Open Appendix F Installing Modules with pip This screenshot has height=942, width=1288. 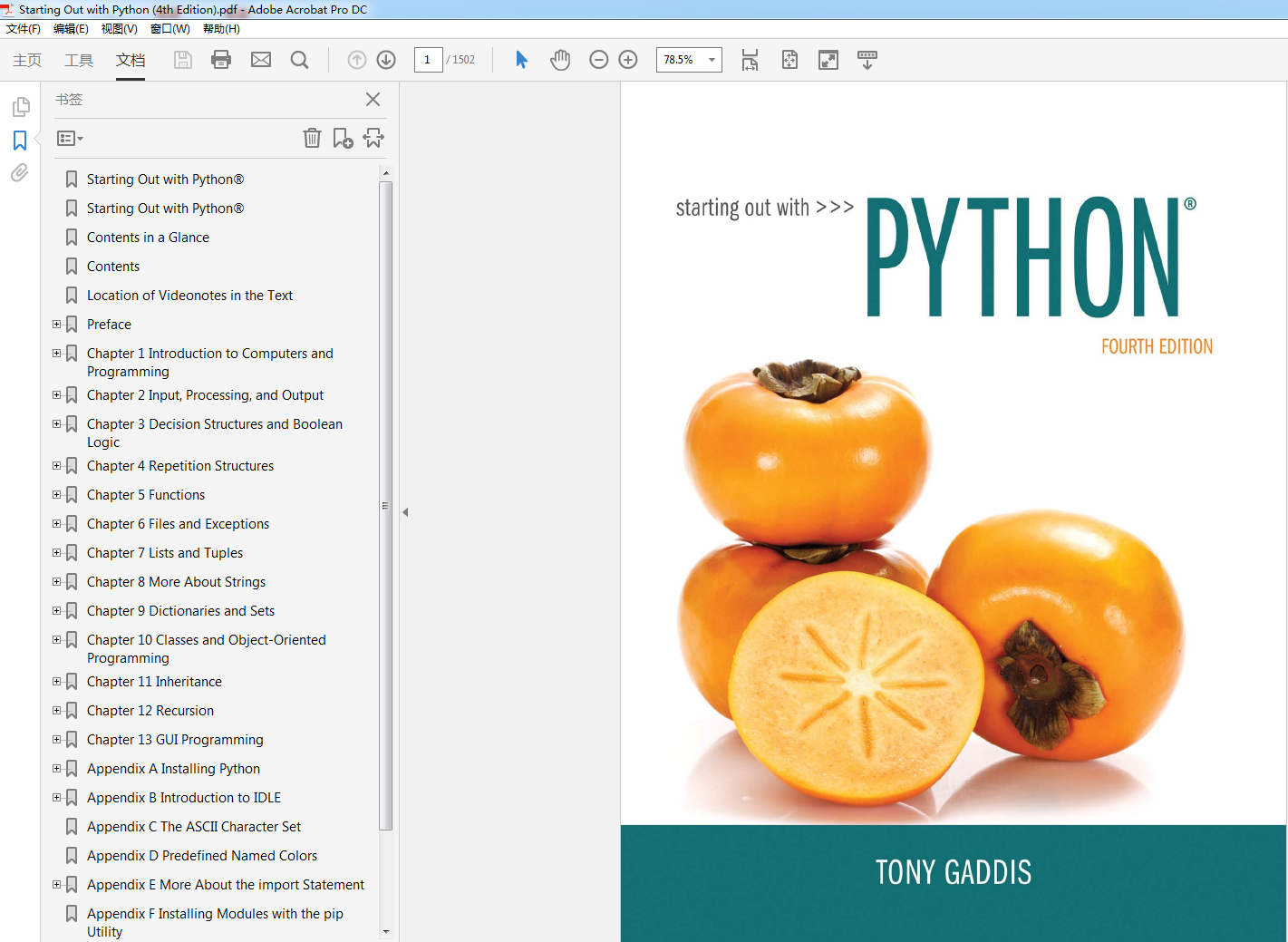215,922
